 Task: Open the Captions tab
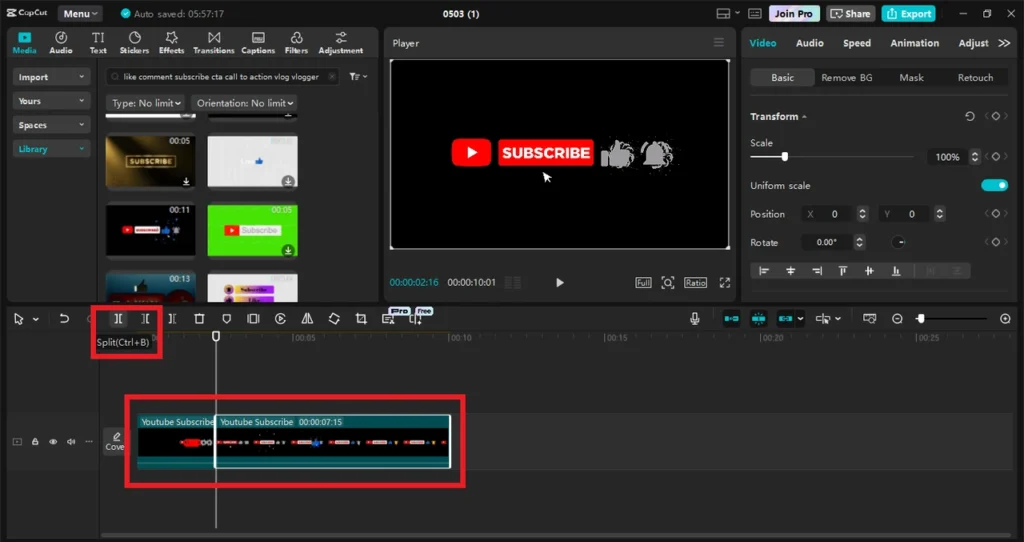(x=258, y=42)
